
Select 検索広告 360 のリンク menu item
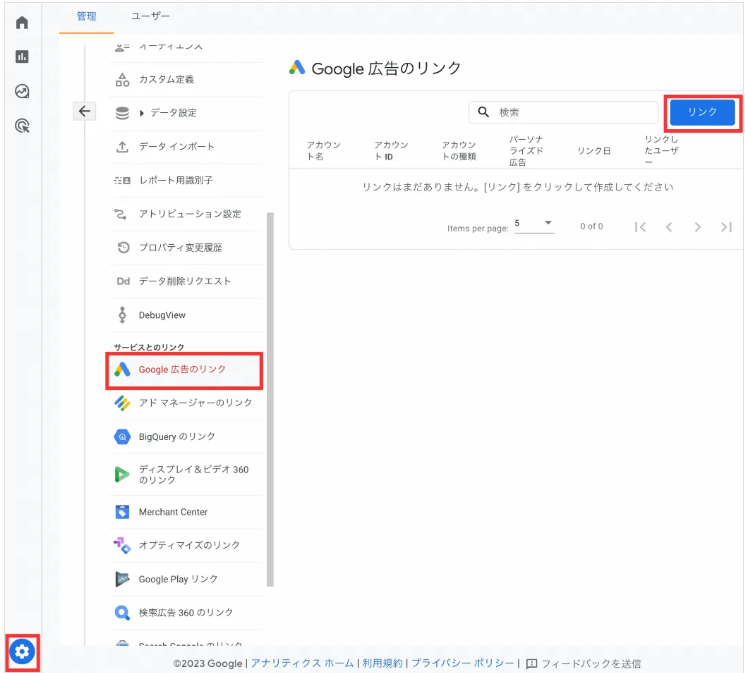[x=185, y=613]
